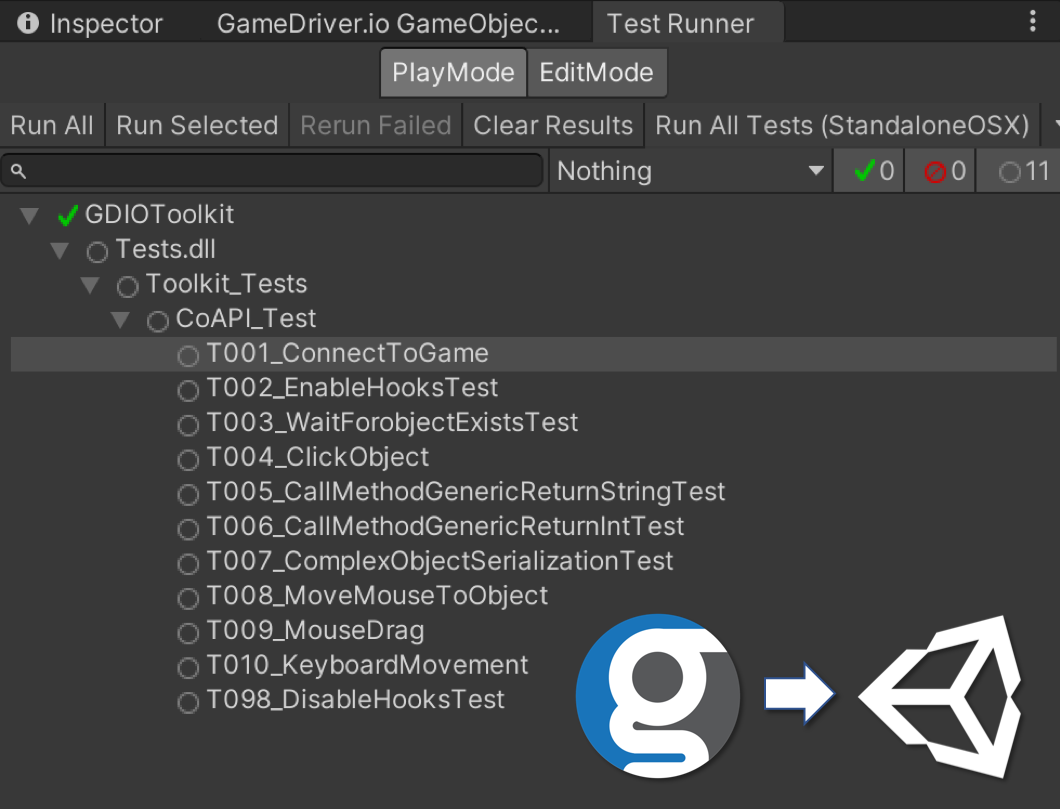Screen dimensions: 1060x809
Task: Toggle the failed tests filter
Action: pyautogui.click(x=940, y=171)
